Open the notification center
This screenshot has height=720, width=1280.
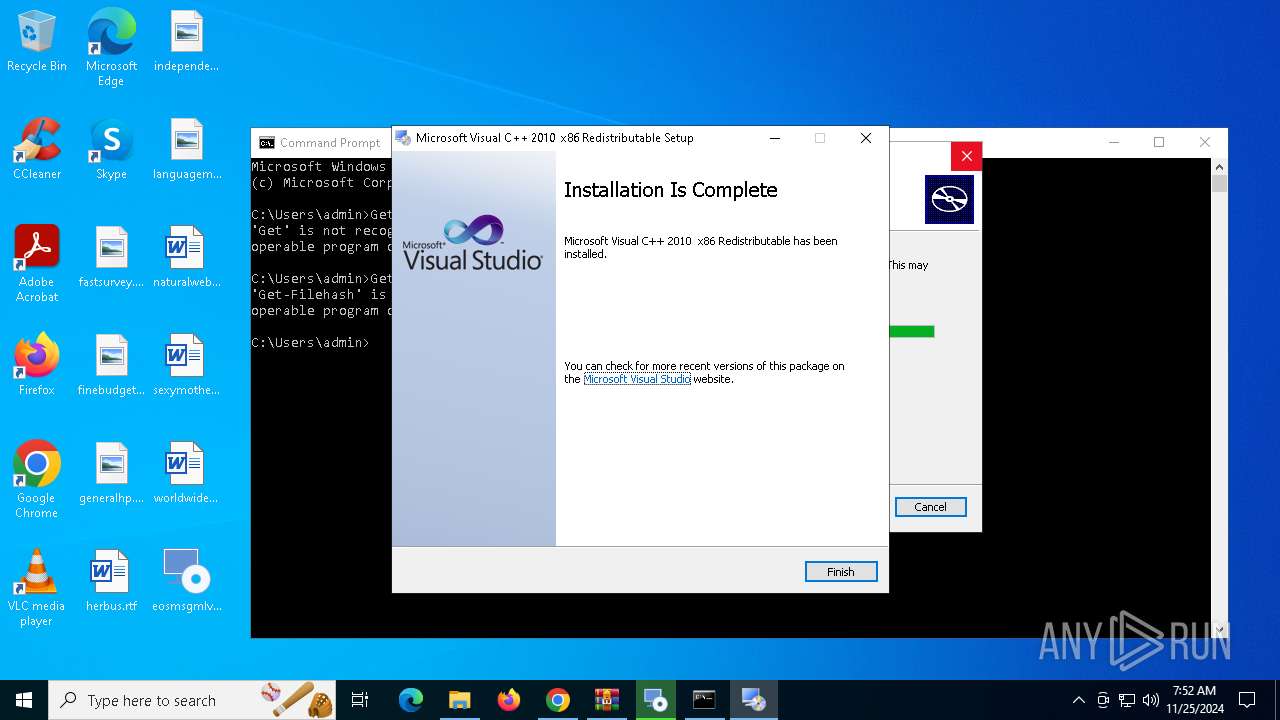(1247, 700)
